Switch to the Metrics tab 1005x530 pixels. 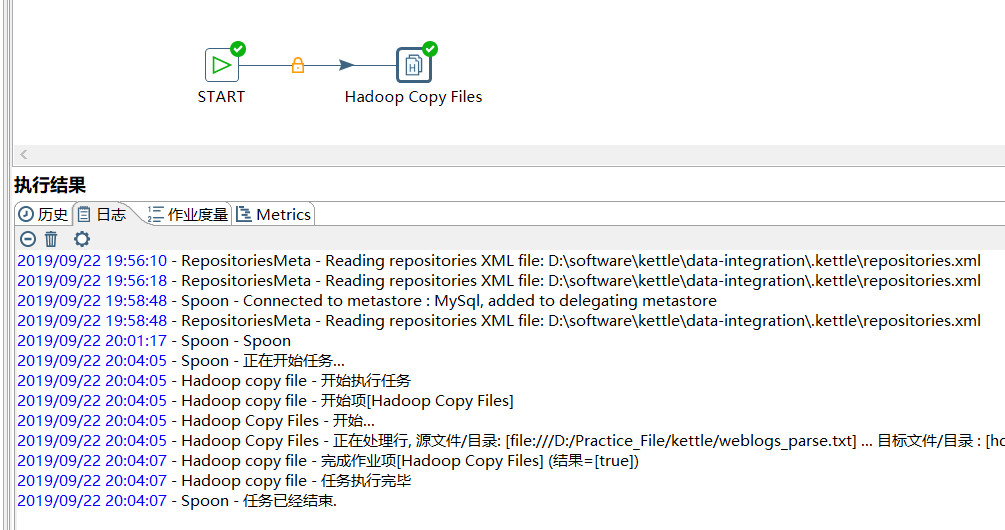pyautogui.click(x=274, y=214)
